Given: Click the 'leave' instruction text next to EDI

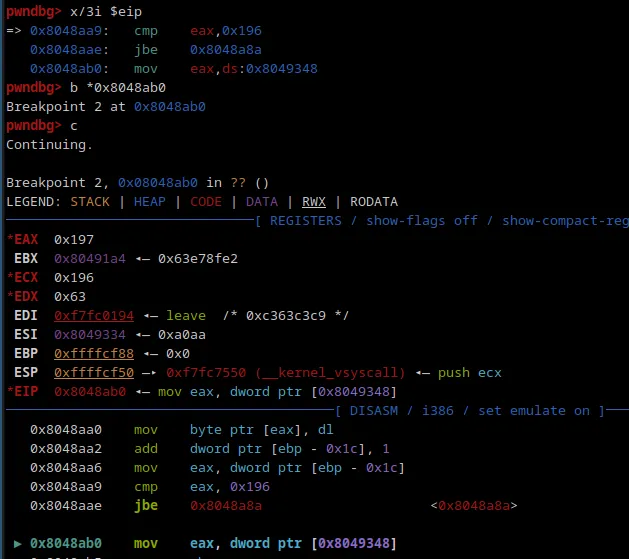Looking at the screenshot, I should [186, 316].
